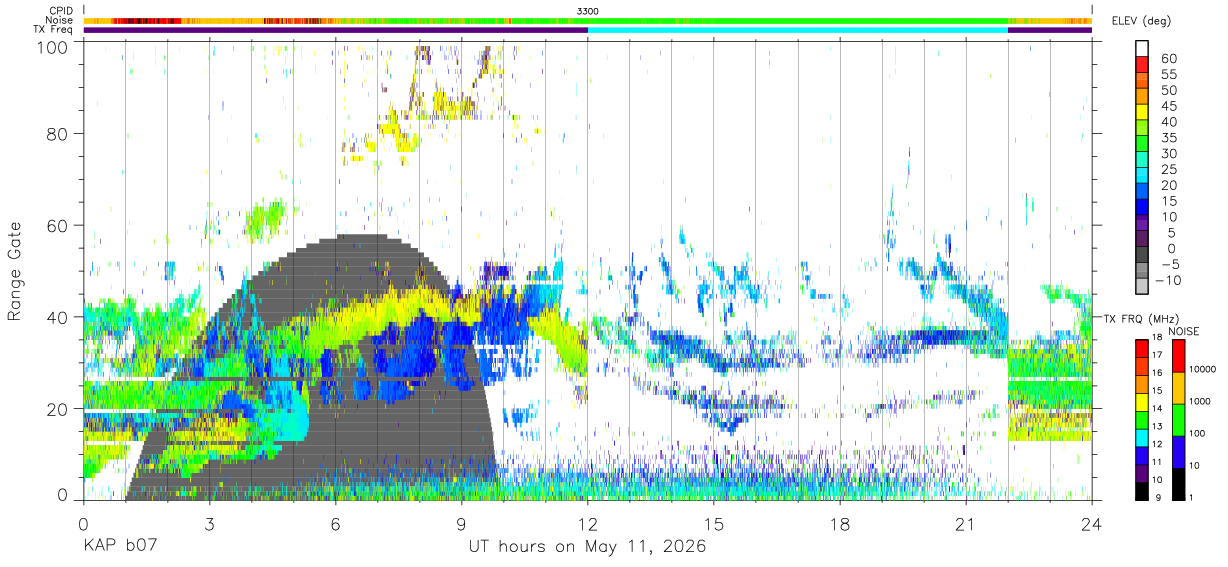This screenshot has width=1228, height=567.
Task: Select the blue segment of the NOISE color bar
Action: (1178, 451)
